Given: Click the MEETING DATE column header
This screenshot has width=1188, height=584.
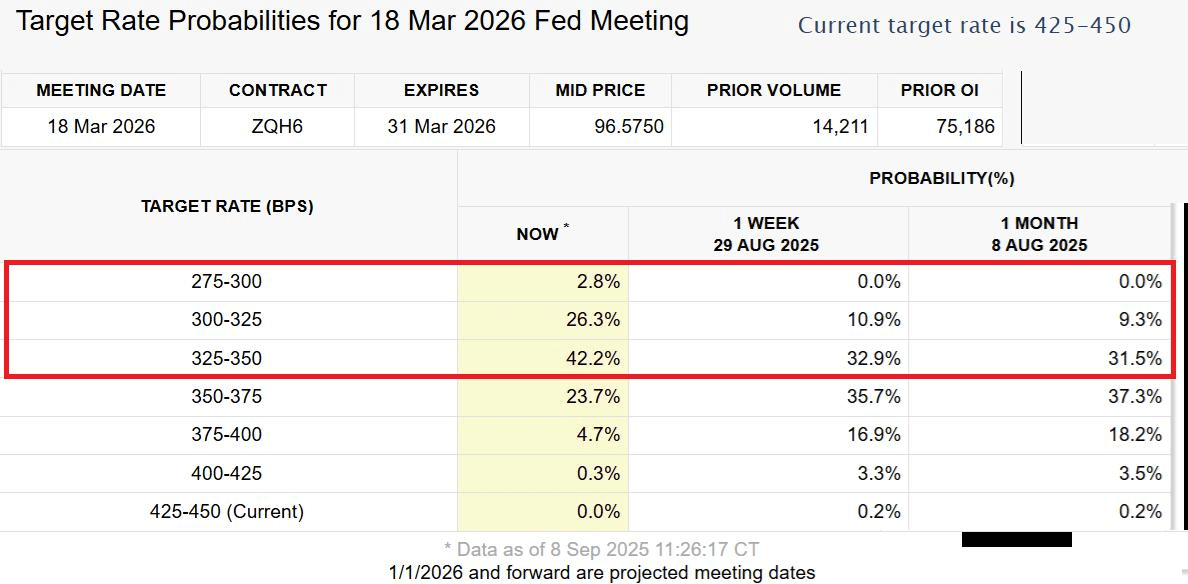Looking at the screenshot, I should point(101,90).
